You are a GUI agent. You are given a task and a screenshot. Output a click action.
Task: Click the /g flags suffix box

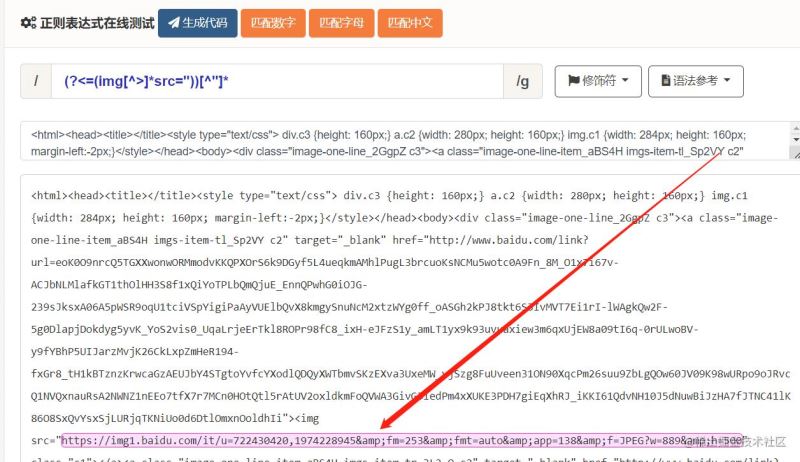coord(522,81)
